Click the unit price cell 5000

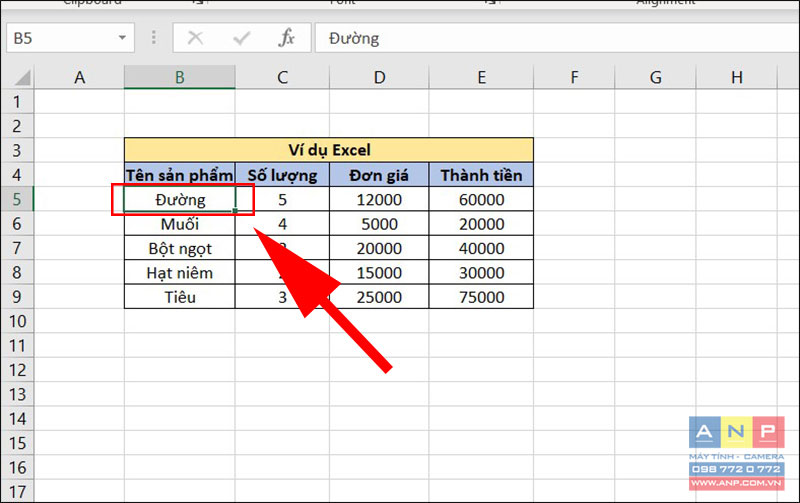click(379, 223)
